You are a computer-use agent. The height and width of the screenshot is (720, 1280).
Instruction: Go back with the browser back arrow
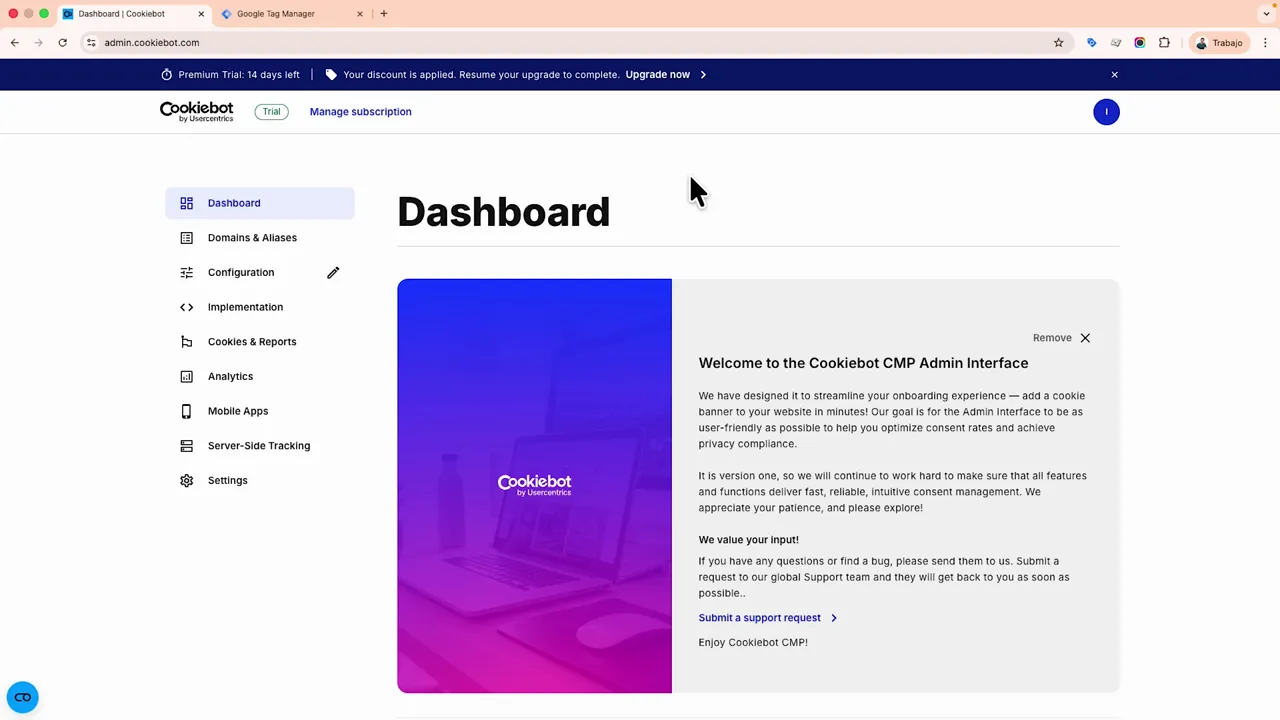15,43
